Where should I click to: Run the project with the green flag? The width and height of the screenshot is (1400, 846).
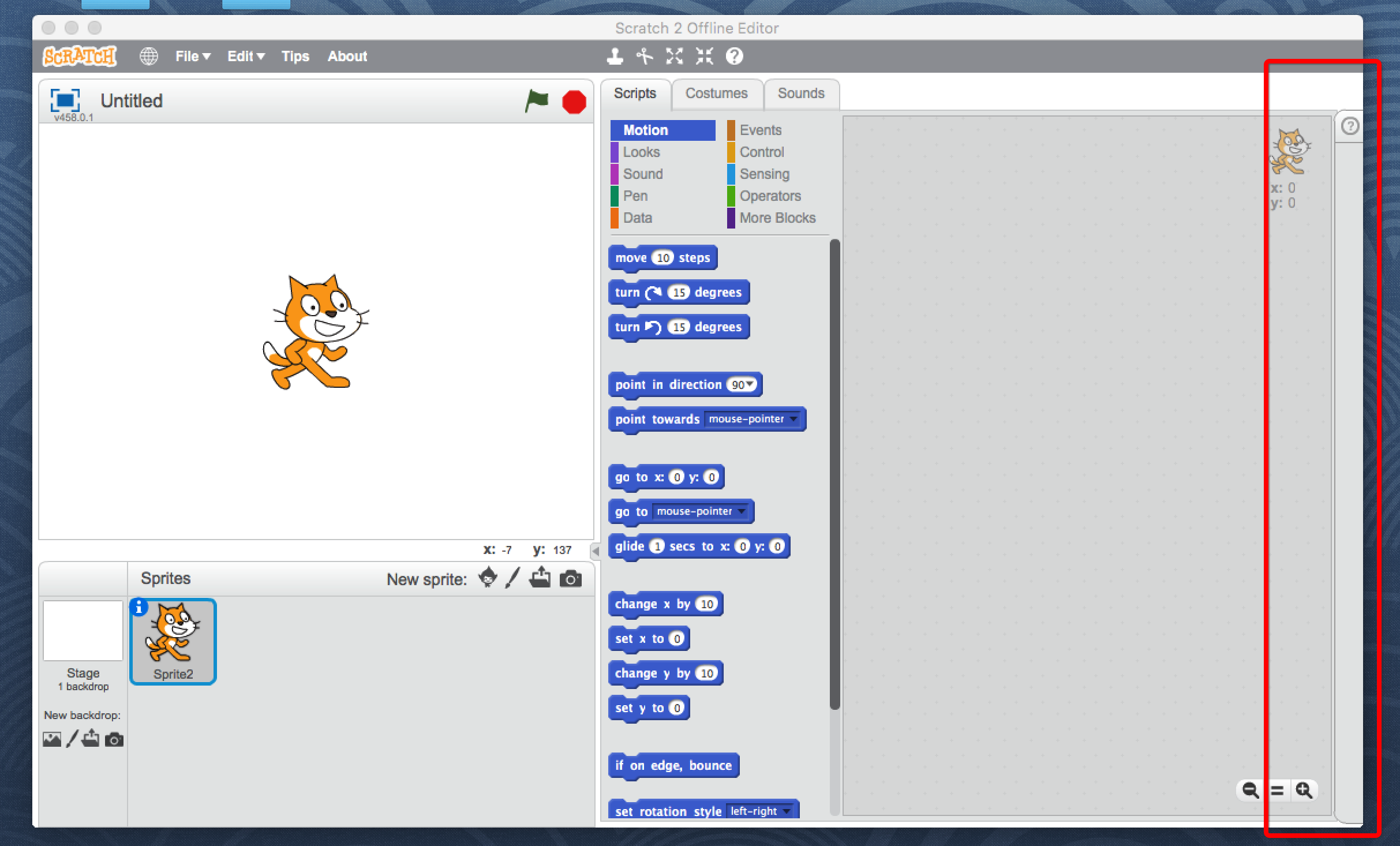537,102
